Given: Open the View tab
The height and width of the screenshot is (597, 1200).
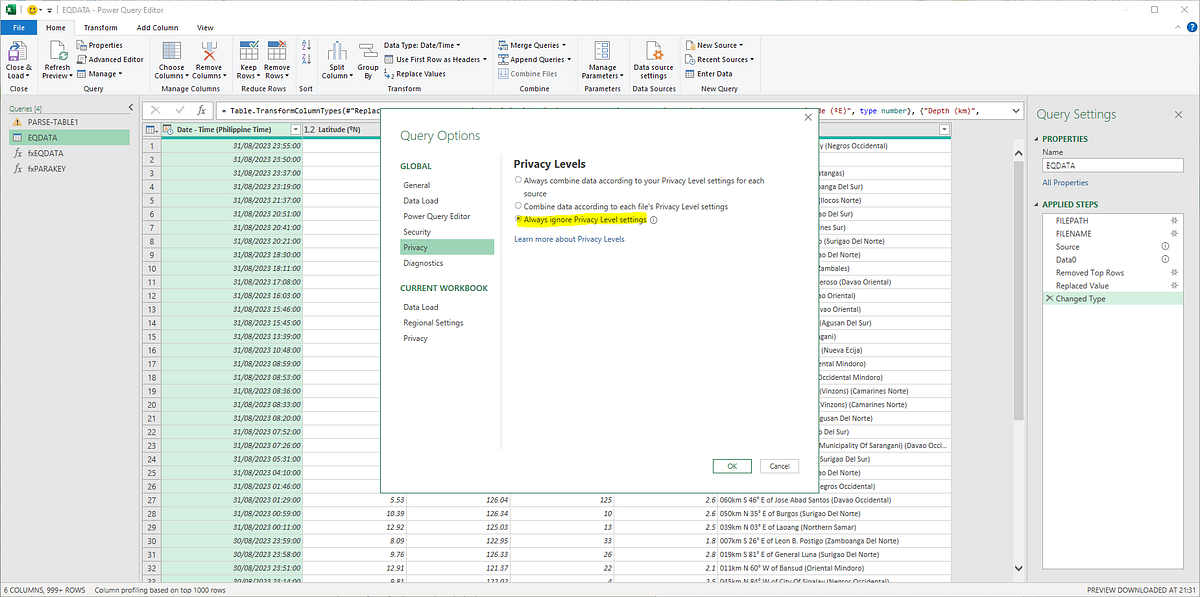Looking at the screenshot, I should click(x=205, y=27).
